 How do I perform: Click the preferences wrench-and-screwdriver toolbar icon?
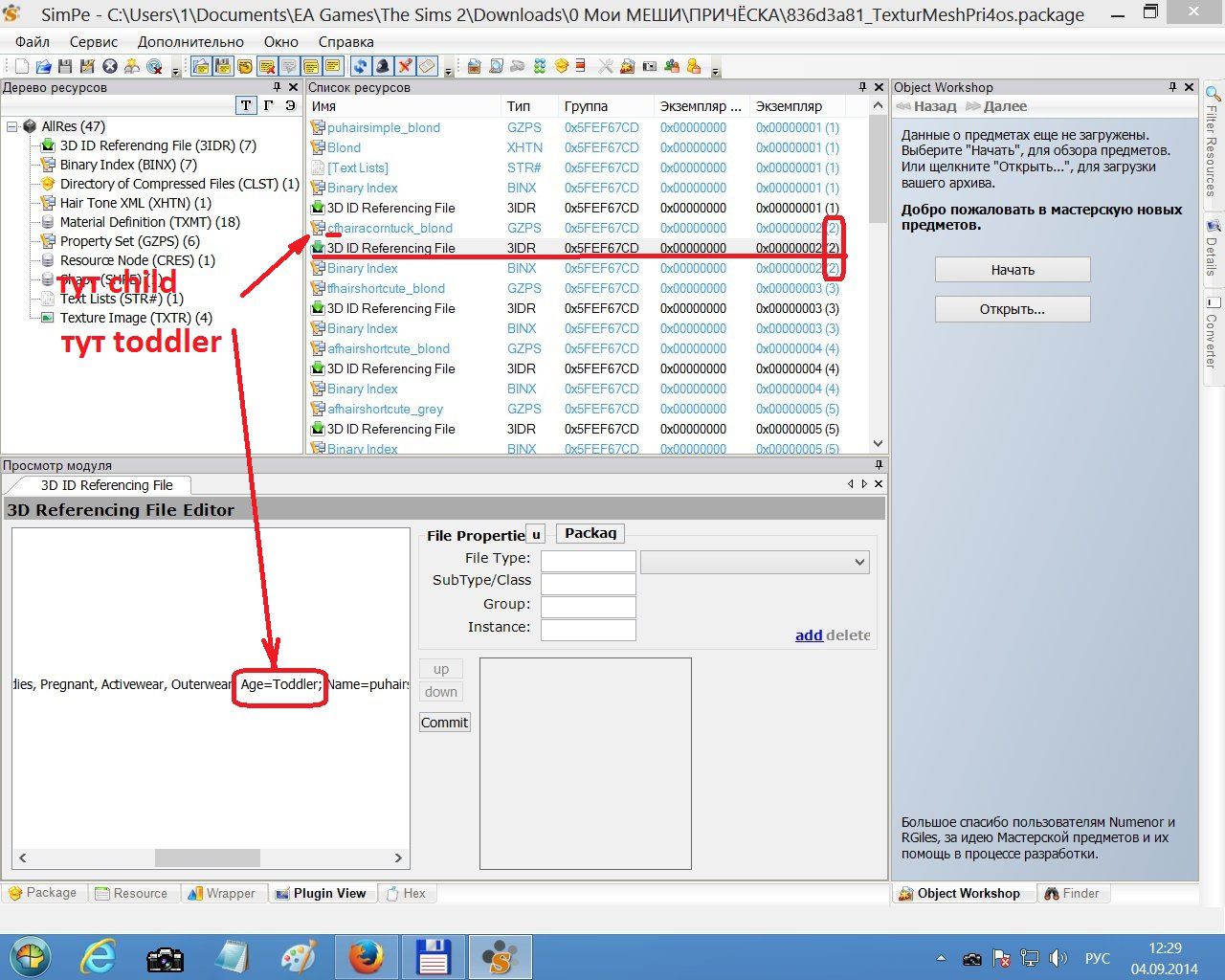(x=606, y=66)
